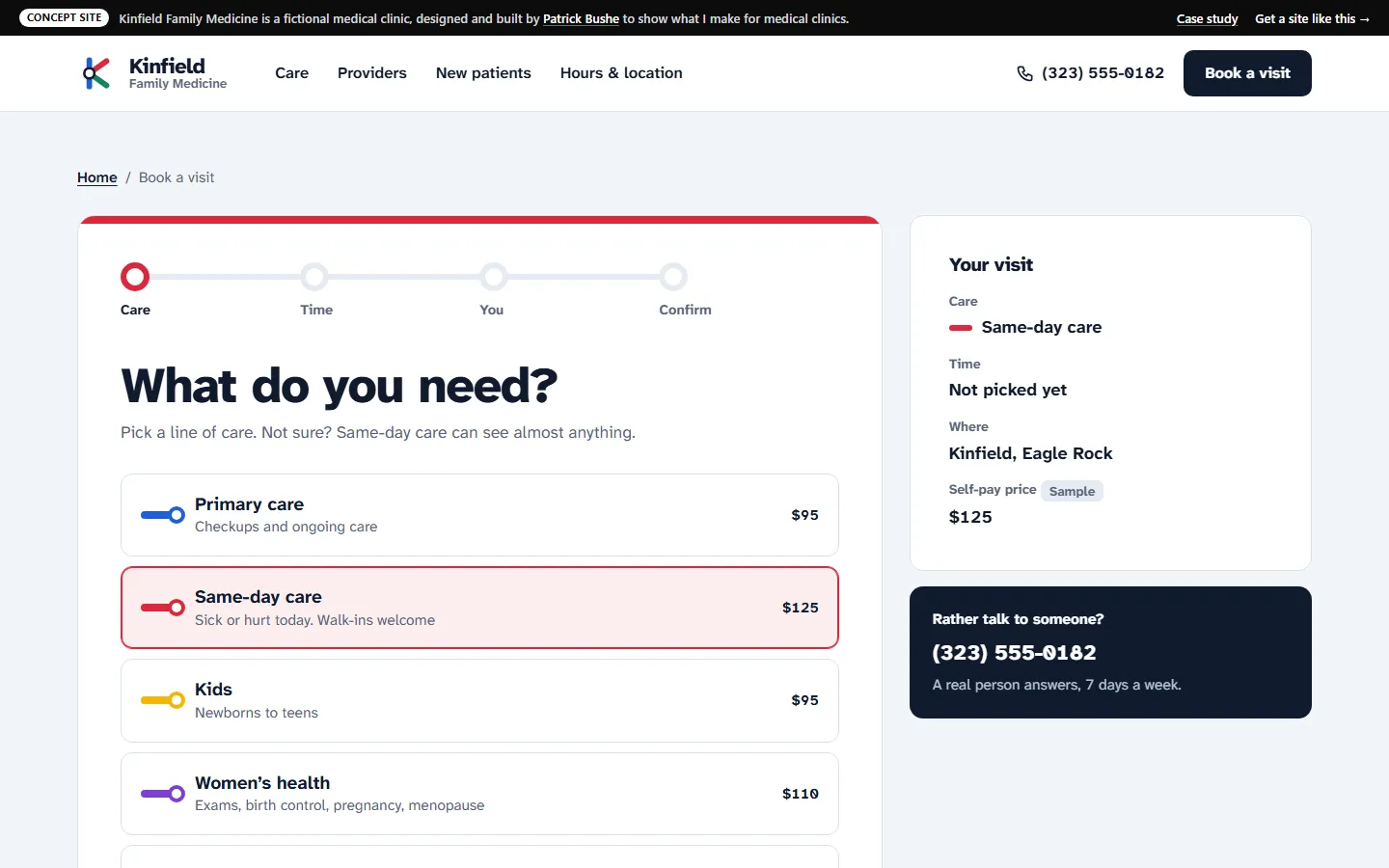
Task: Click the You step circle in progress bar
Action: (494, 277)
